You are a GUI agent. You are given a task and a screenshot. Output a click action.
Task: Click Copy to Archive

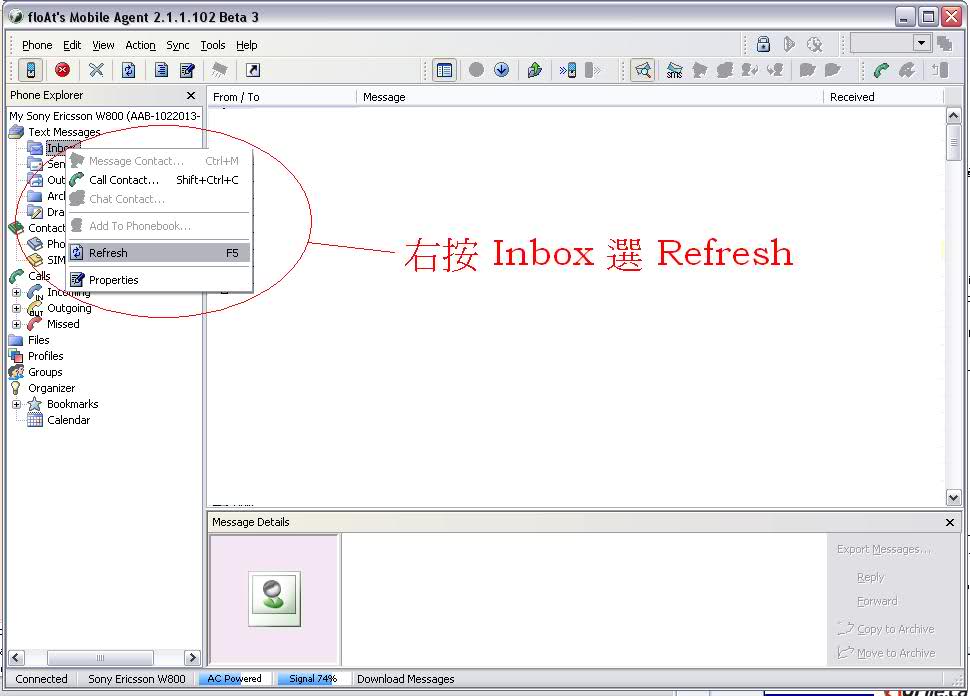pyautogui.click(x=886, y=629)
